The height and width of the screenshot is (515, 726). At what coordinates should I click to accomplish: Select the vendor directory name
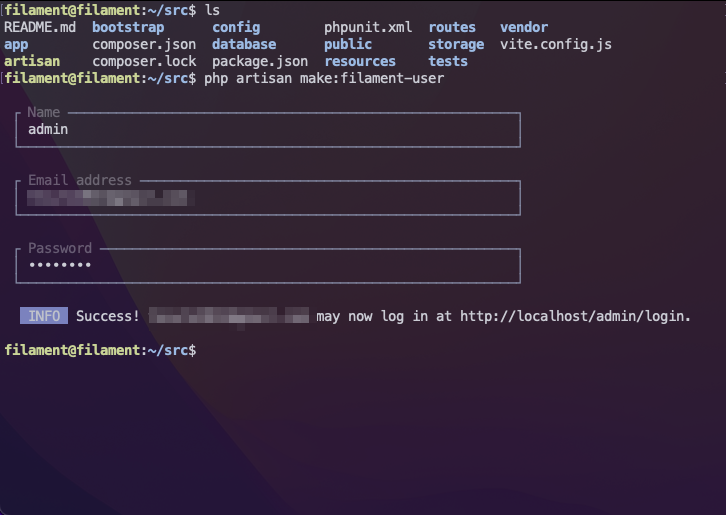click(524, 27)
